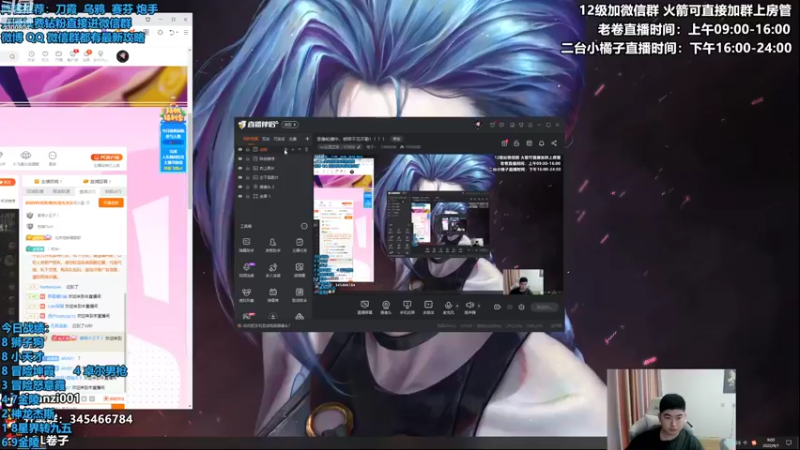The width and height of the screenshot is (800, 450).
Task: Add a camera source from bottom bar
Action: [386, 307]
